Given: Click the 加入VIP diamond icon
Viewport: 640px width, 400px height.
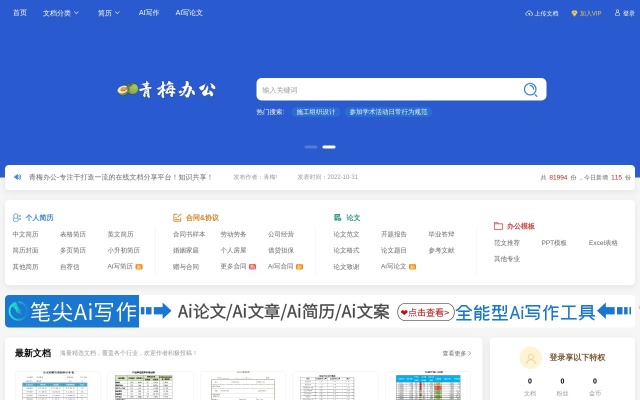Looking at the screenshot, I should [574, 13].
